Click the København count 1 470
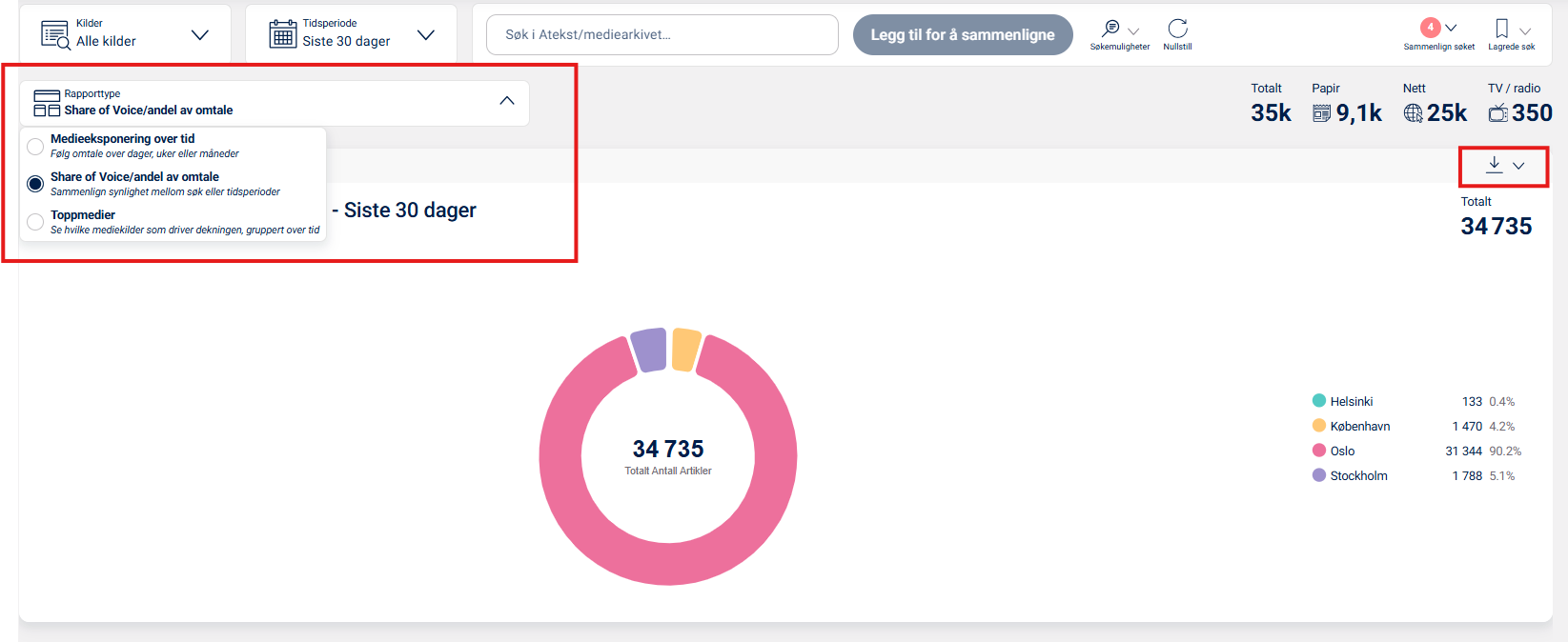This screenshot has width=1568, height=642. pyautogui.click(x=1467, y=426)
